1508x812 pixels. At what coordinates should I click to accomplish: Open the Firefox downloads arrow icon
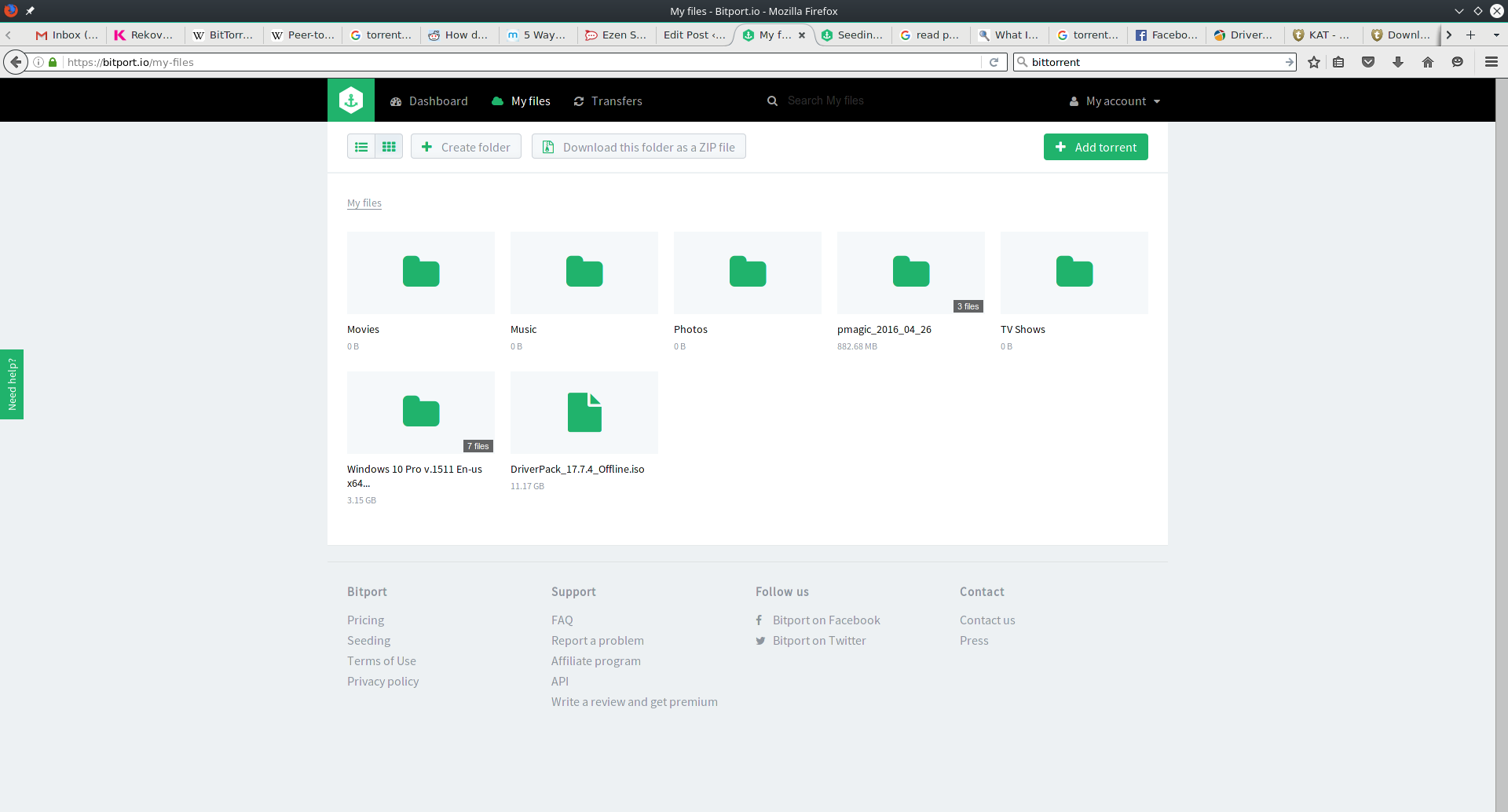[1398, 62]
